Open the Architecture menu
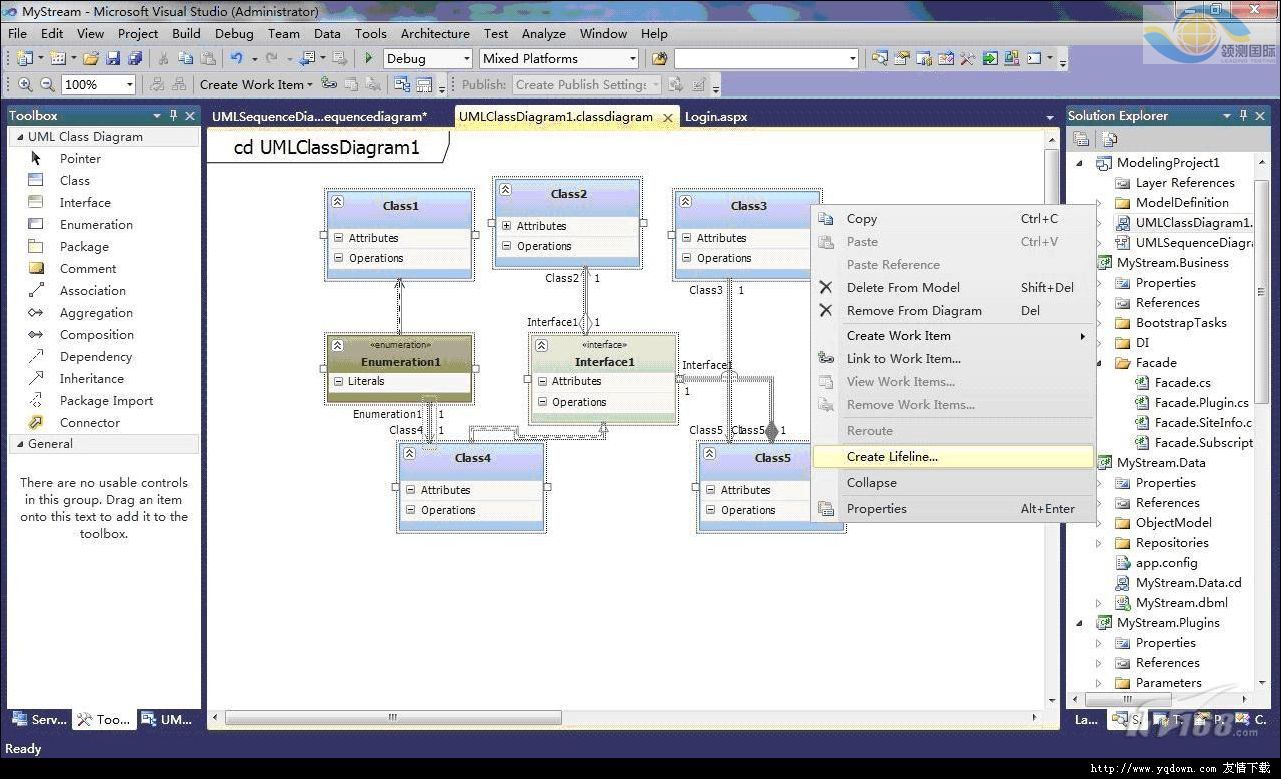1281x779 pixels. point(435,33)
